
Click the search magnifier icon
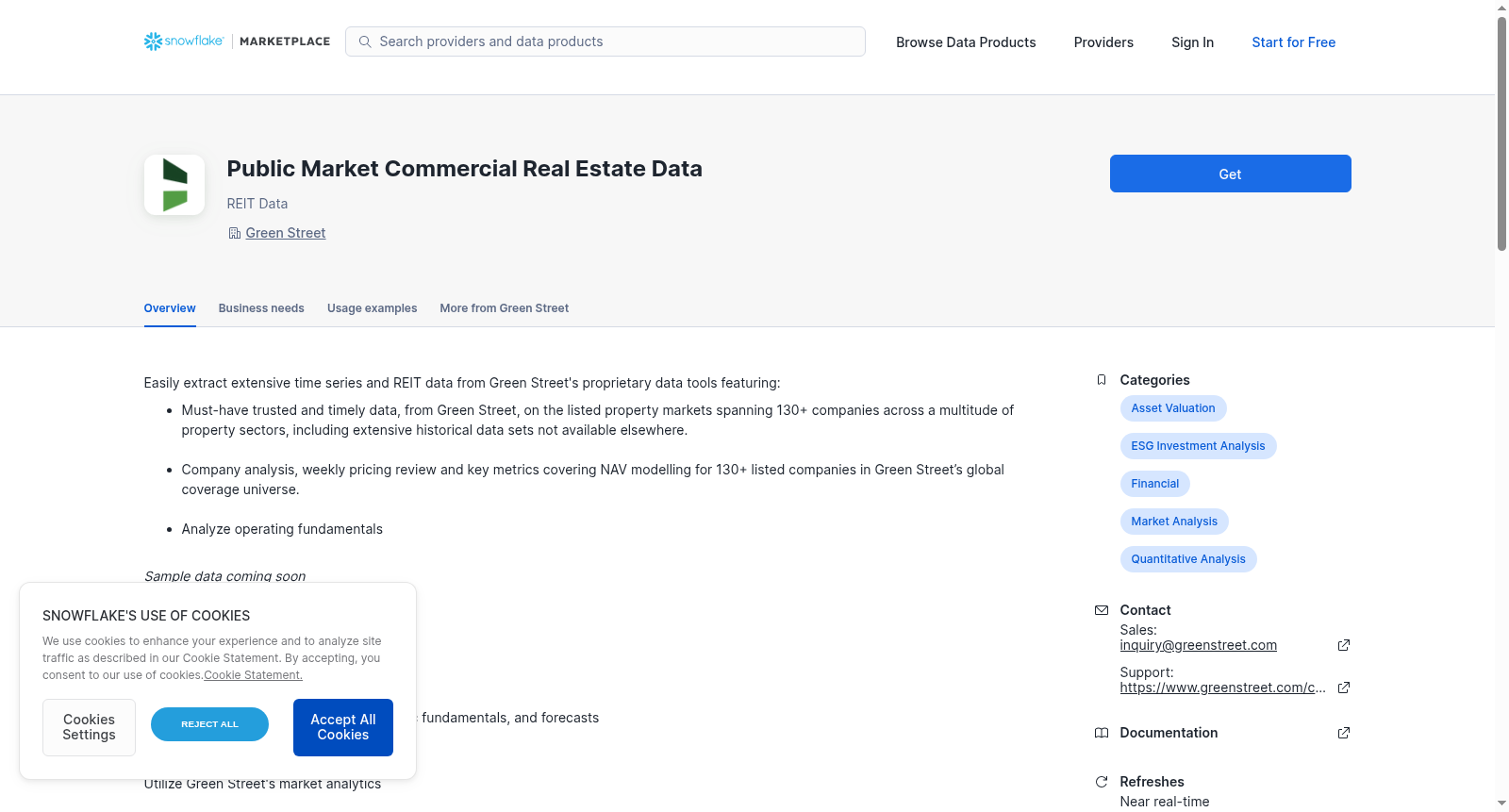365,41
